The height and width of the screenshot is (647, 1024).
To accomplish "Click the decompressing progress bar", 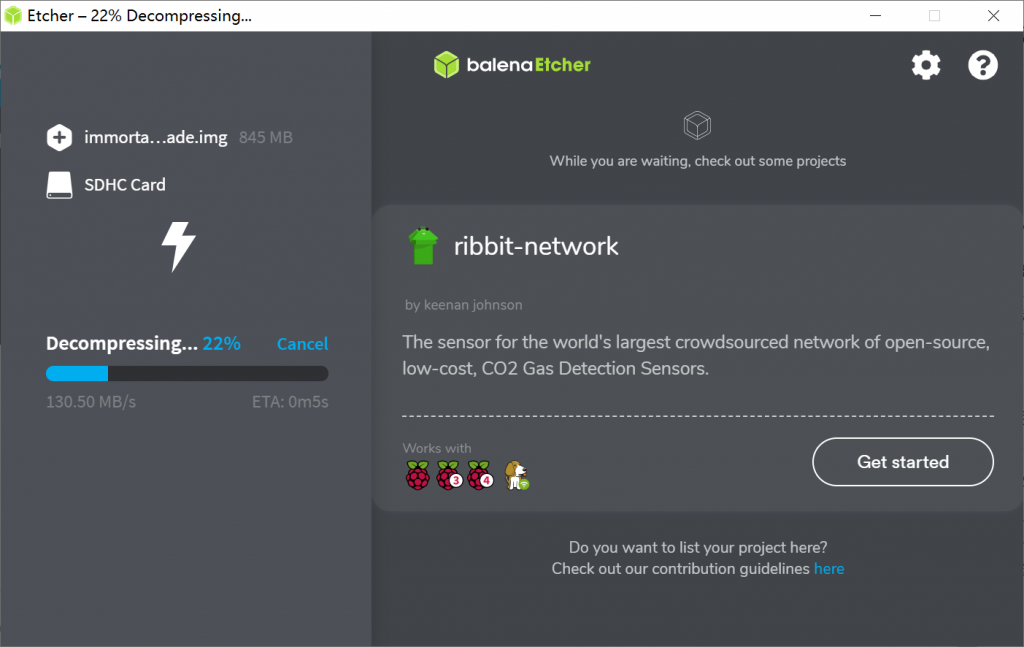I will coord(187,374).
